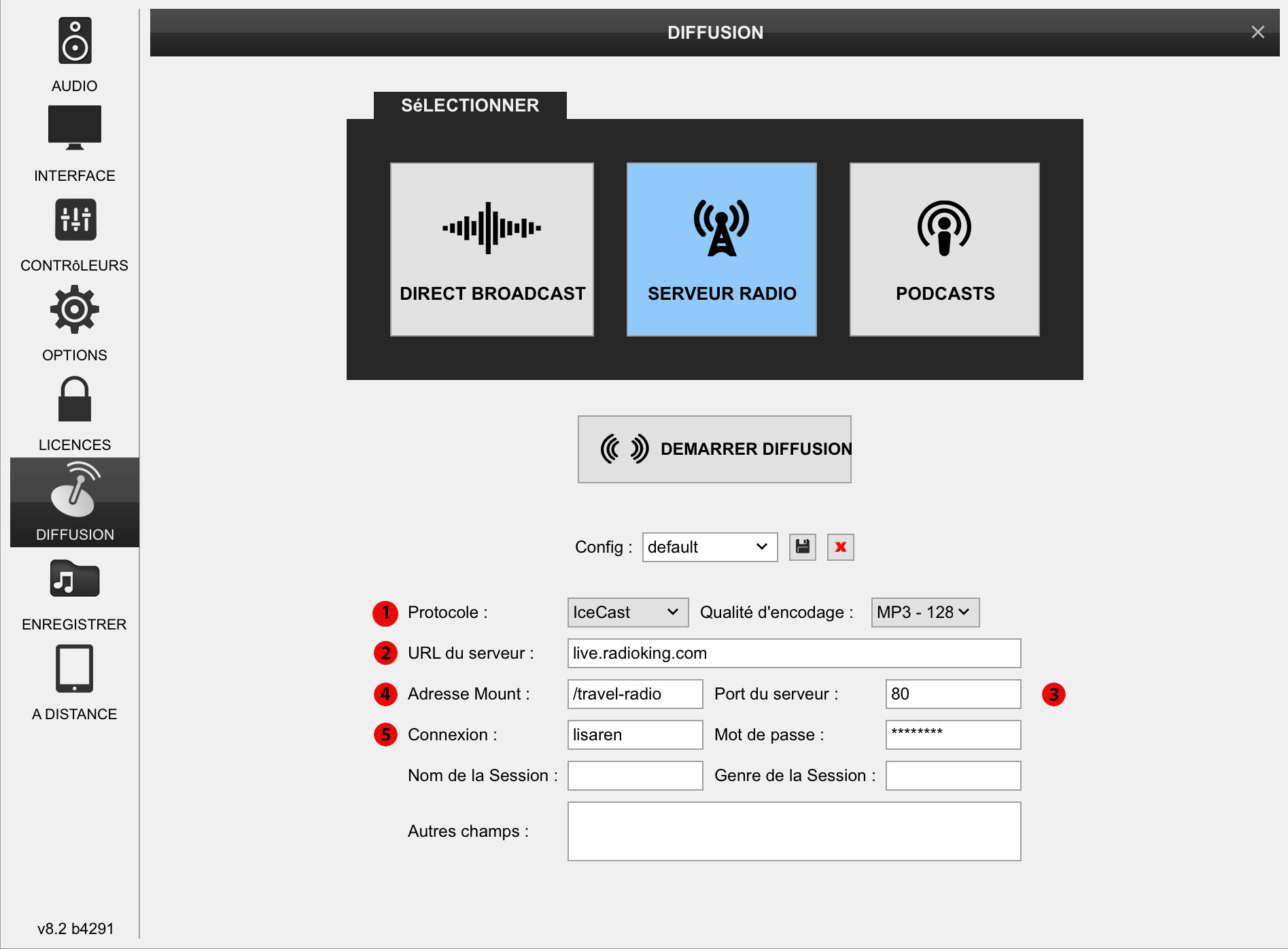Click the Port du serveur field
The width and height of the screenshot is (1288, 949).
click(953, 694)
